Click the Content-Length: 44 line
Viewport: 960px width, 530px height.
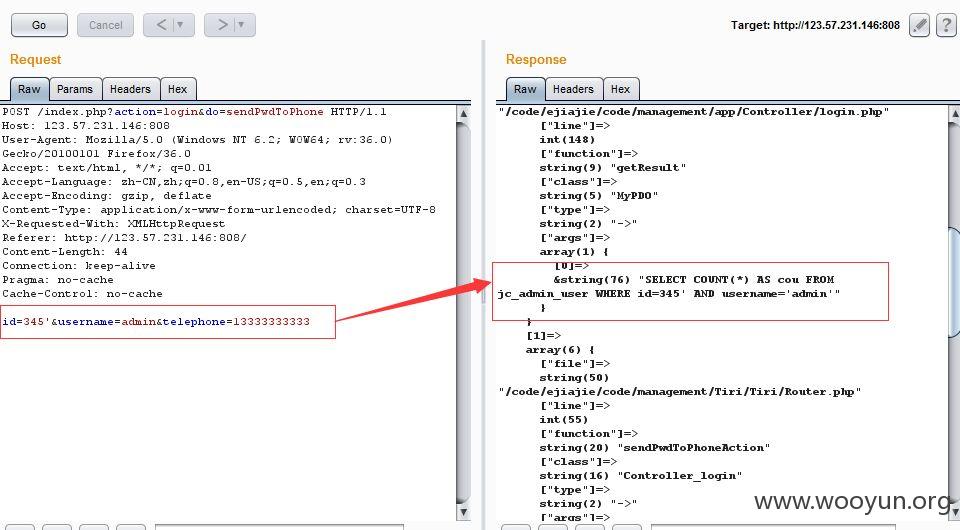[65, 252]
